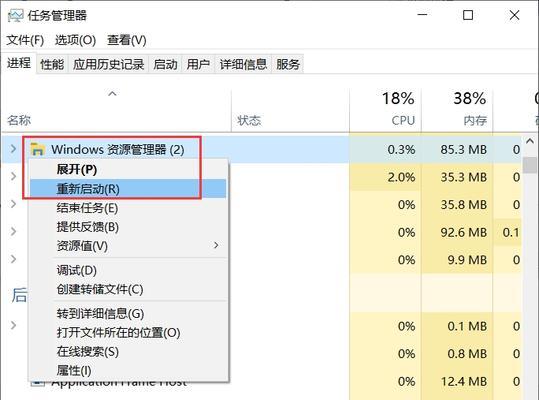Click the sort arrow above the Name column
539x400 pixels.
pyautogui.click(x=112, y=93)
